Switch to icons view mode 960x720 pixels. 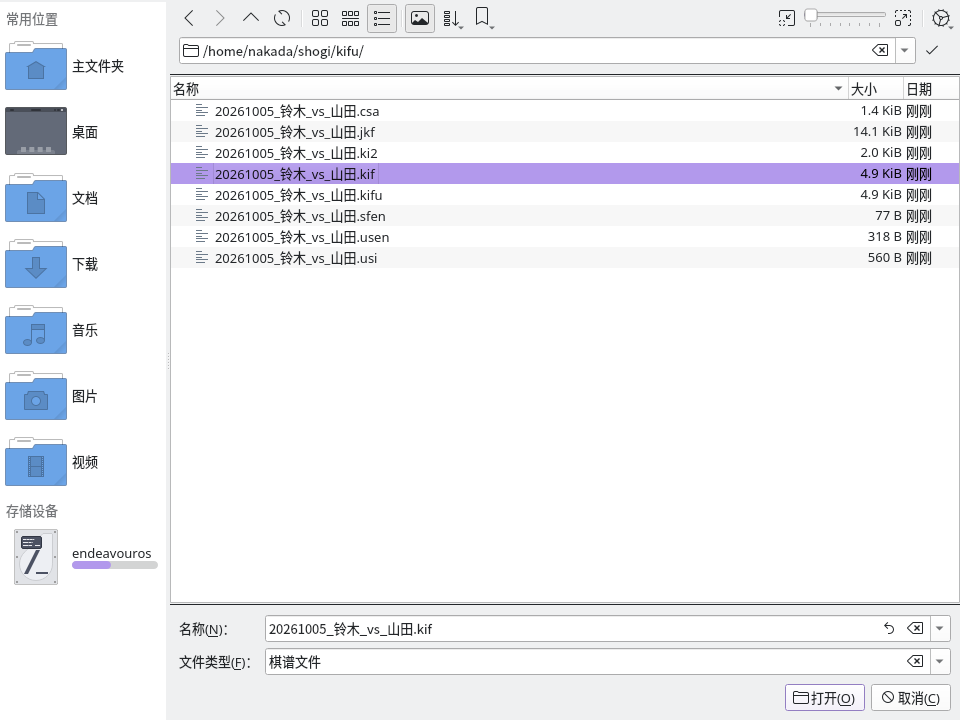point(320,18)
